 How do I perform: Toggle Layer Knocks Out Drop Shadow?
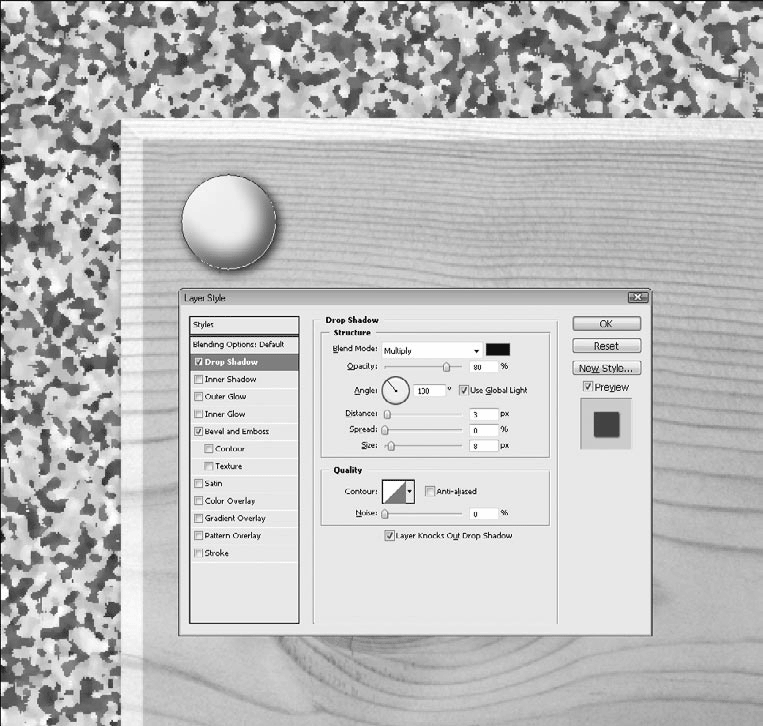click(389, 535)
